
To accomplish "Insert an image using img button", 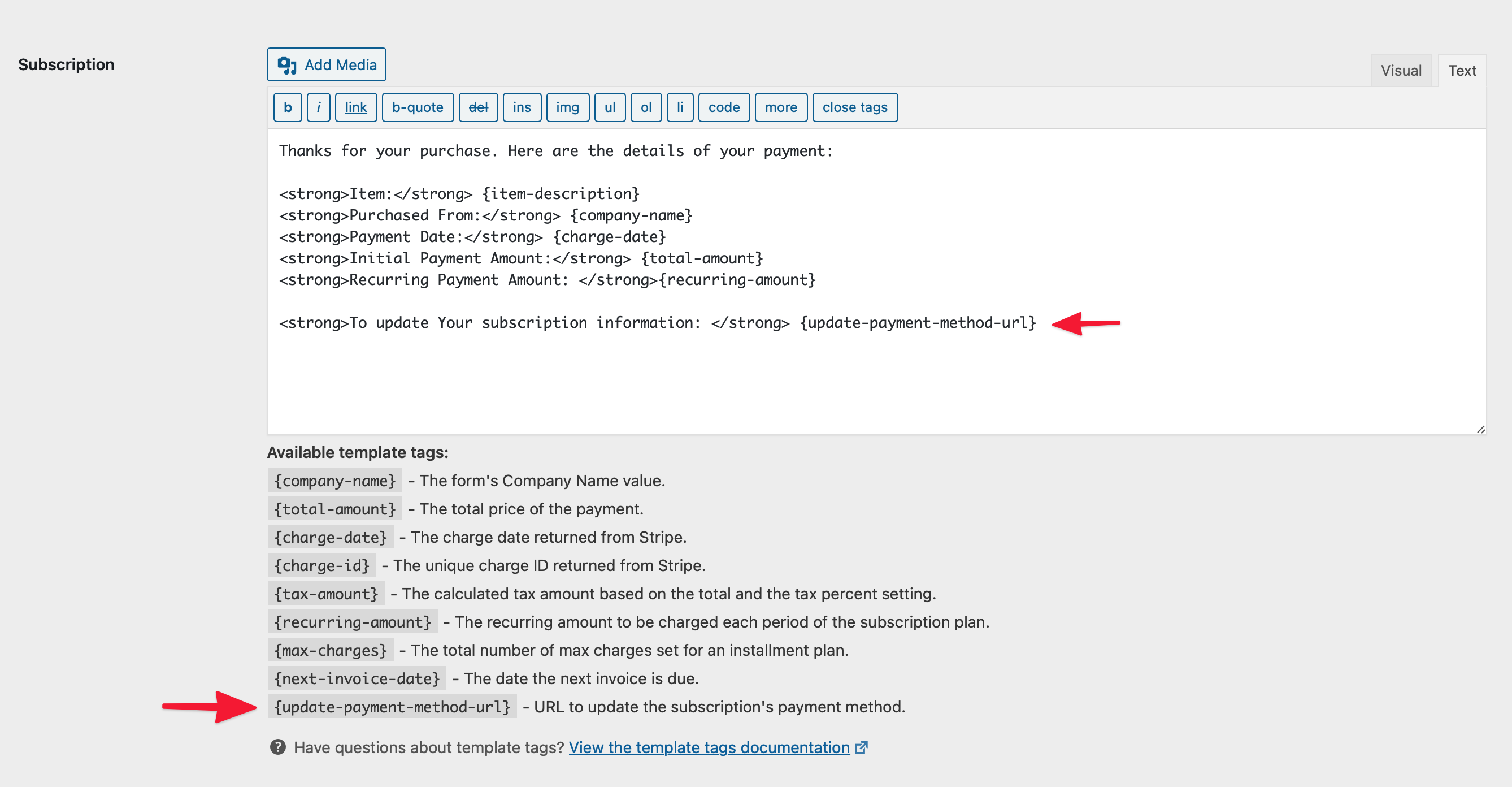I will tap(567, 107).
